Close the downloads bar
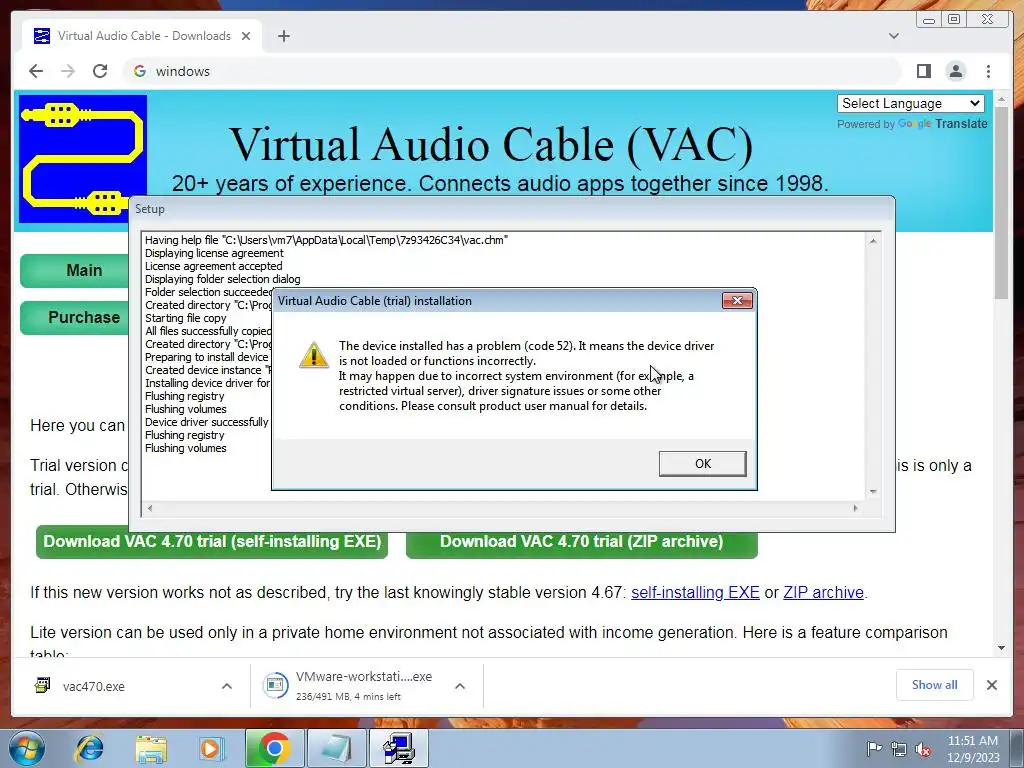 pos(991,684)
